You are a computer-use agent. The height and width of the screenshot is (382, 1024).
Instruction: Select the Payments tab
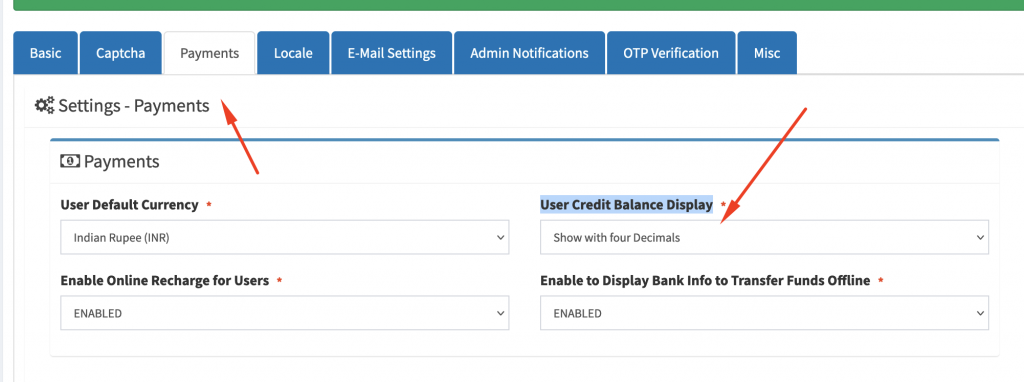pos(210,53)
